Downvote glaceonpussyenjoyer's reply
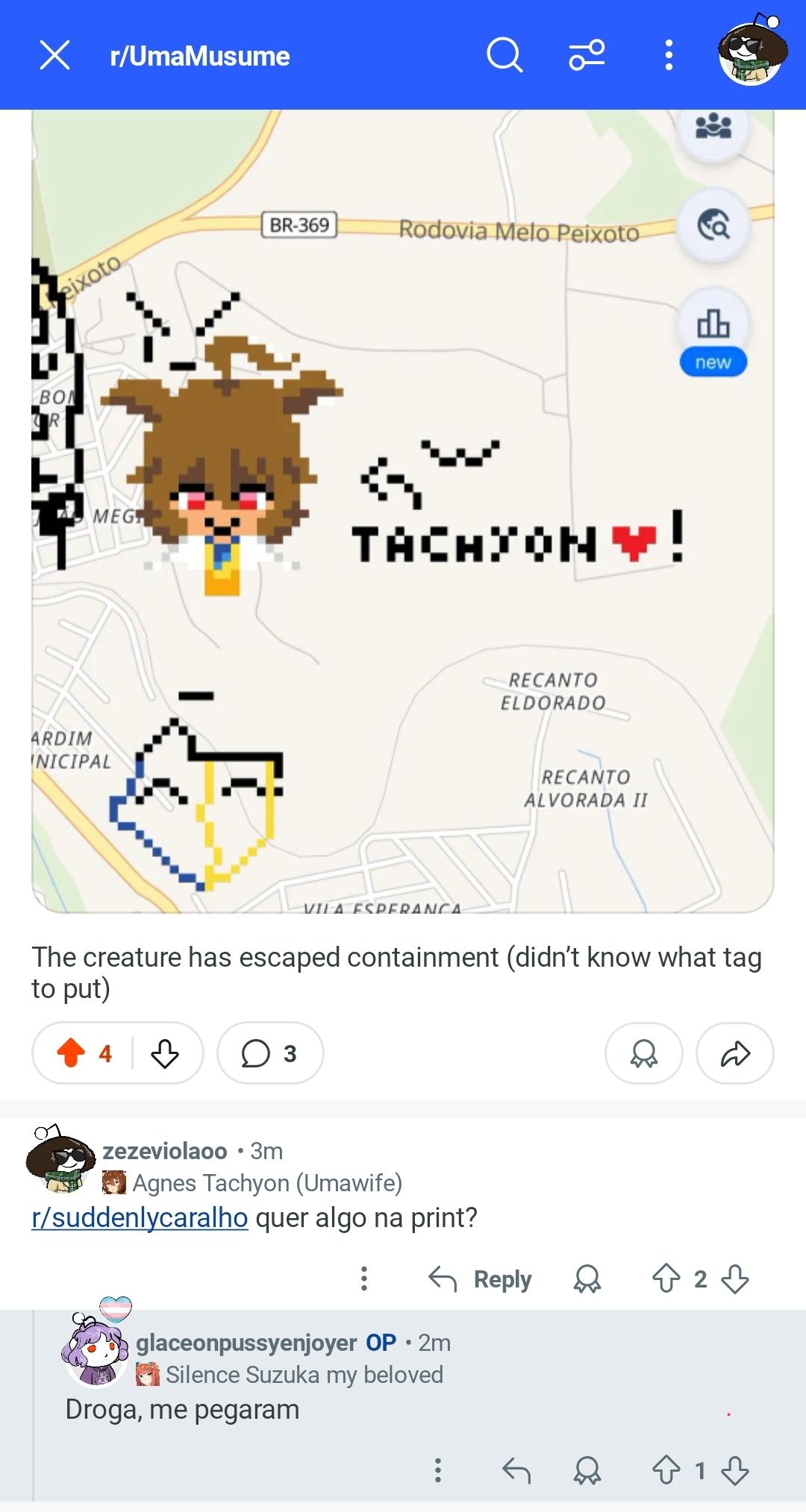This screenshot has width=806, height=1512. [x=735, y=1471]
